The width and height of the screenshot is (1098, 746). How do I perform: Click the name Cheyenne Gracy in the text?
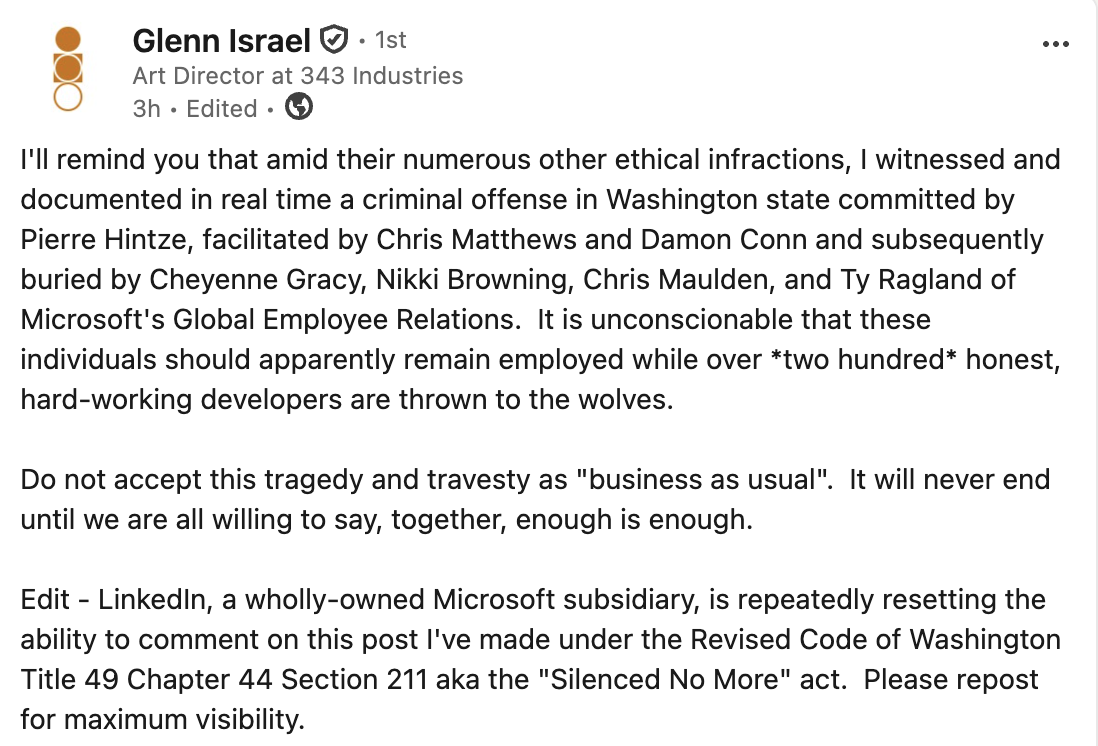click(258, 279)
